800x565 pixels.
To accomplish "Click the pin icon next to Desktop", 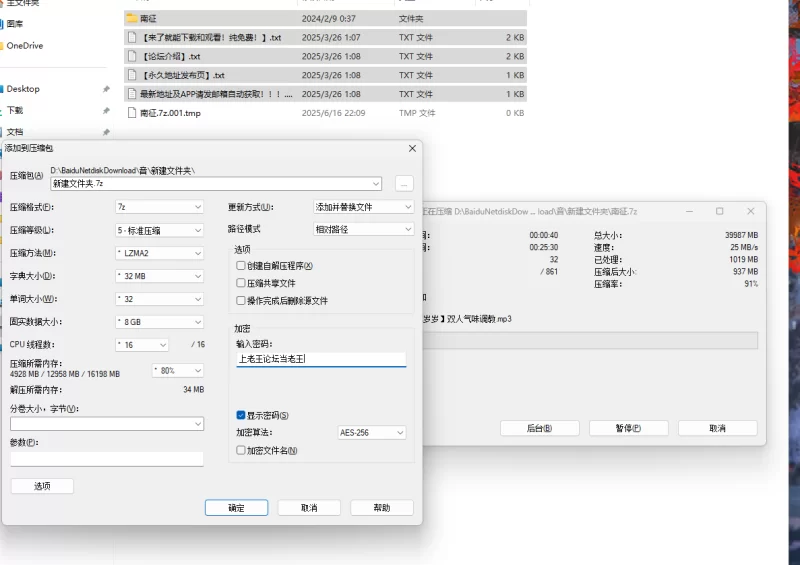I will coord(106,89).
